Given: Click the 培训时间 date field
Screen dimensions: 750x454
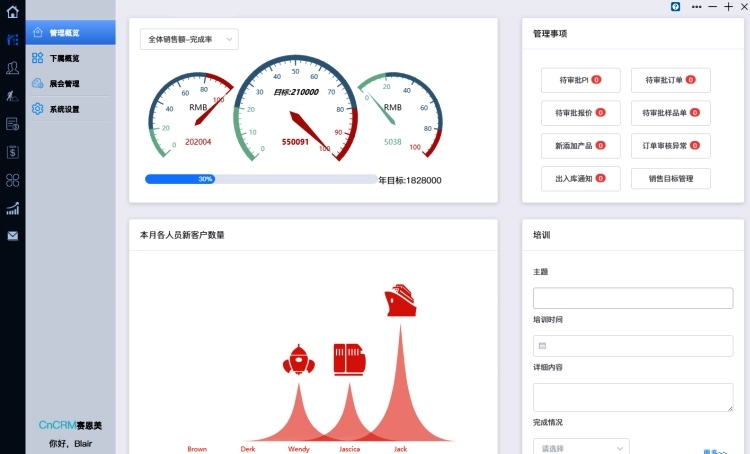Looking at the screenshot, I should tap(633, 346).
